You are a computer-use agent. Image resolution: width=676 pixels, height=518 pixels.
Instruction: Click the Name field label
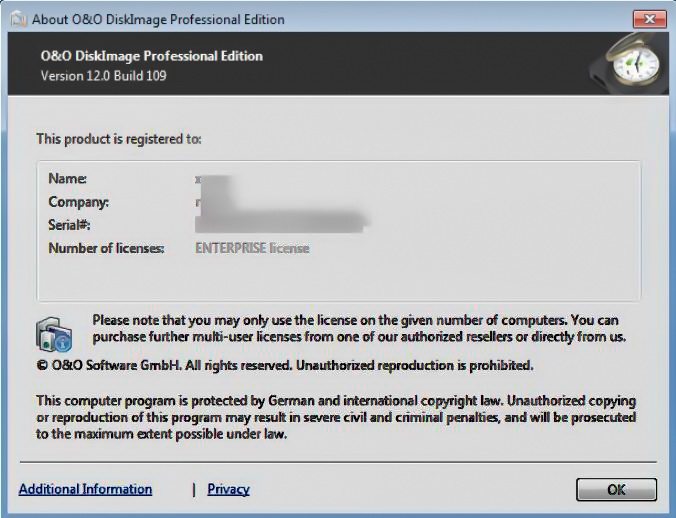tap(68, 178)
